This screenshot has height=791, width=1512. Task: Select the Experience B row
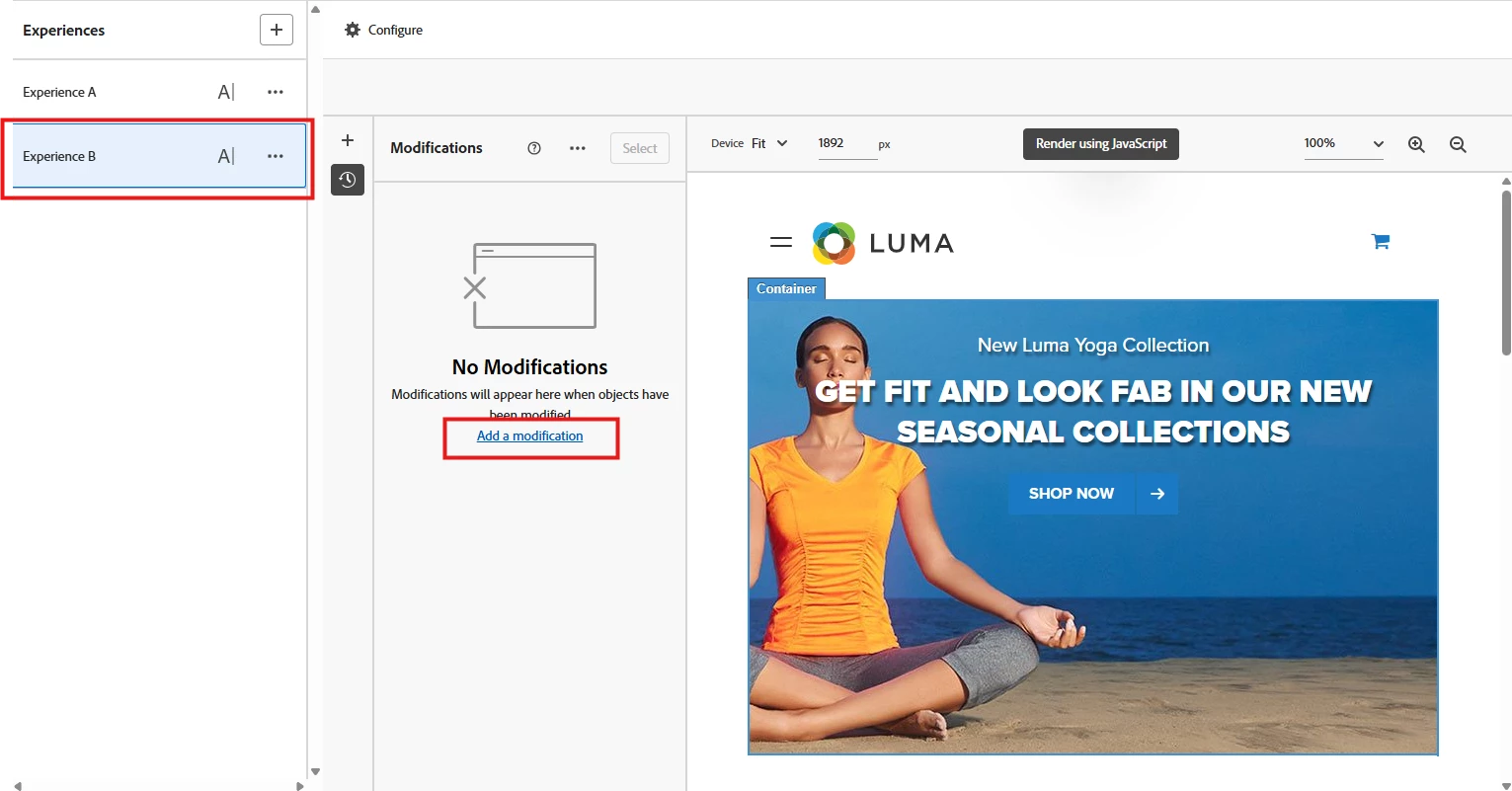[x=159, y=156]
